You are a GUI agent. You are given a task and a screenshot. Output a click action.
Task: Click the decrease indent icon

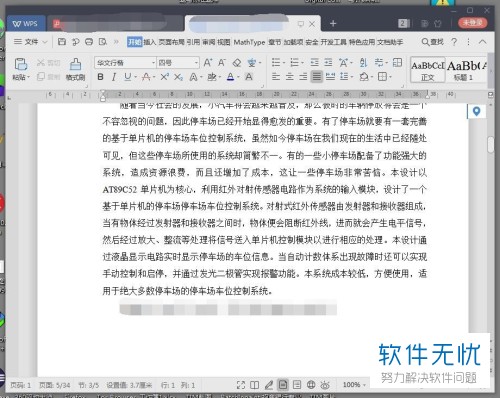(314, 62)
